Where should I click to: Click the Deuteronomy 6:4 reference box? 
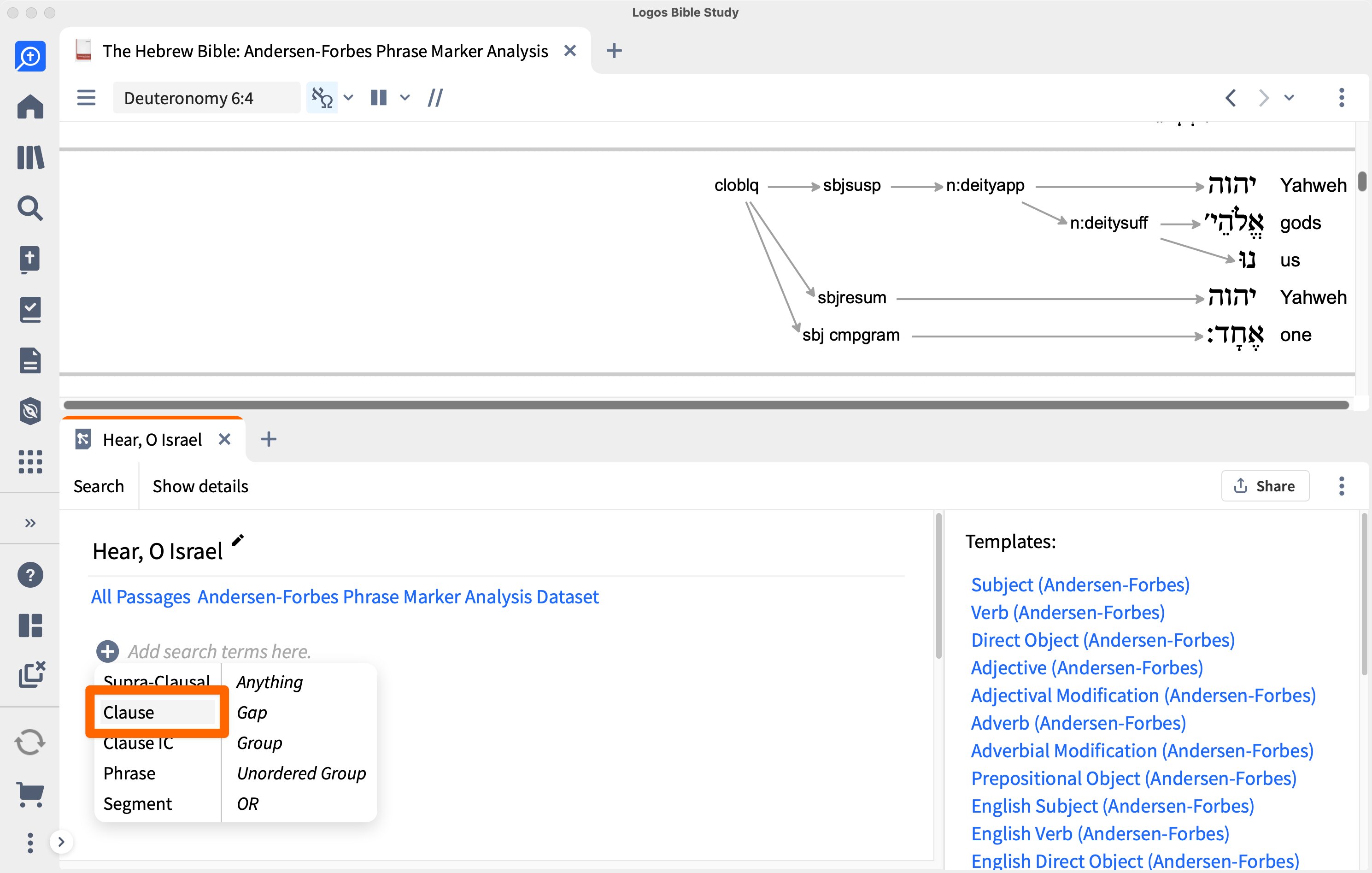[206, 98]
